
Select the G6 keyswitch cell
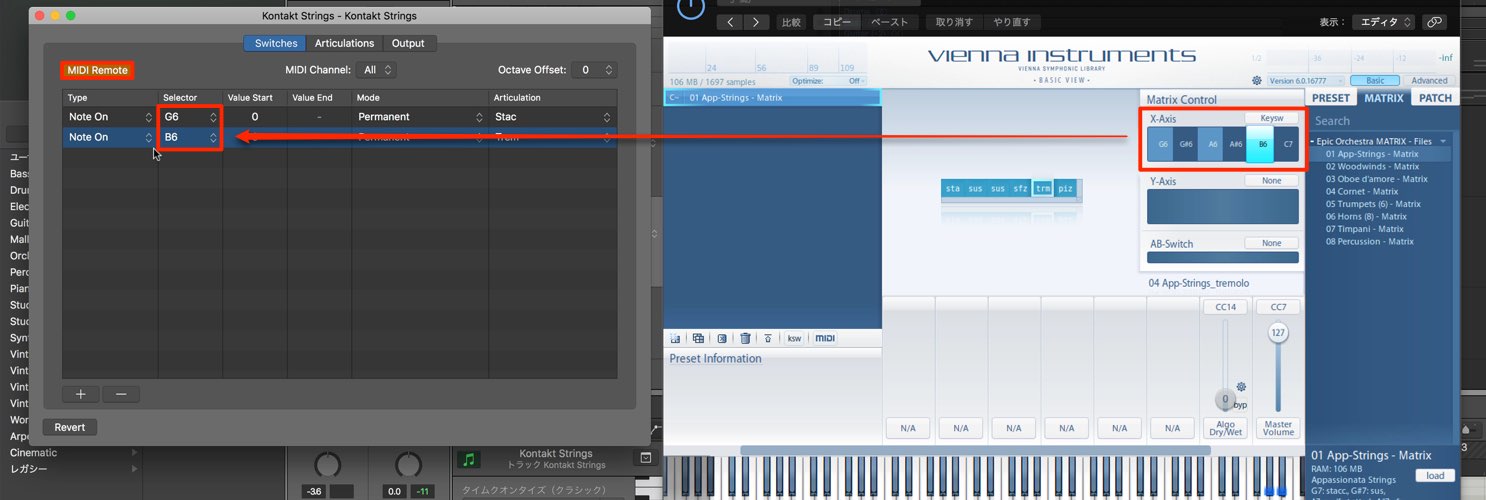tap(1162, 144)
